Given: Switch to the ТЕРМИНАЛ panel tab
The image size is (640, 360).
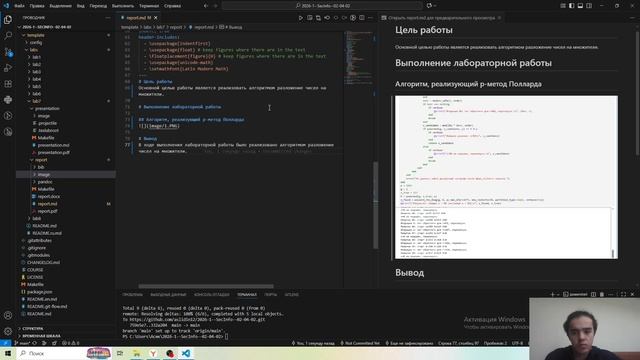Looking at the screenshot, I should (247, 294).
